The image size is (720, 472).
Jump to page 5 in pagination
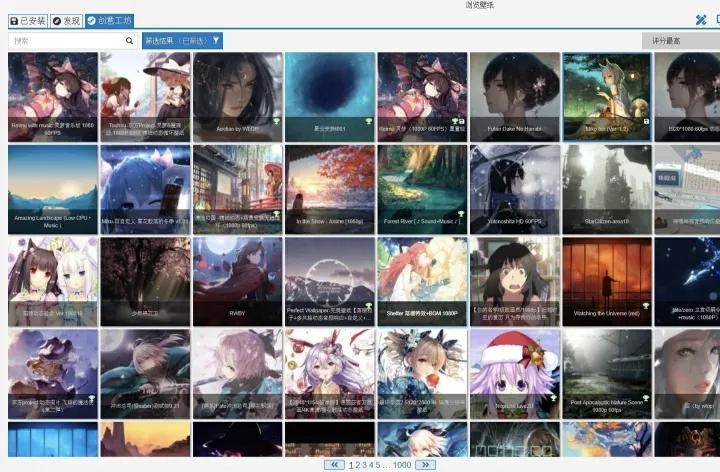[377, 465]
